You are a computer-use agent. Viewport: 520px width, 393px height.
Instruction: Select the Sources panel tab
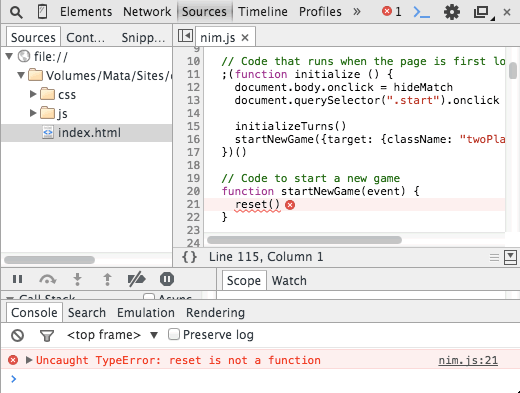pos(204,12)
